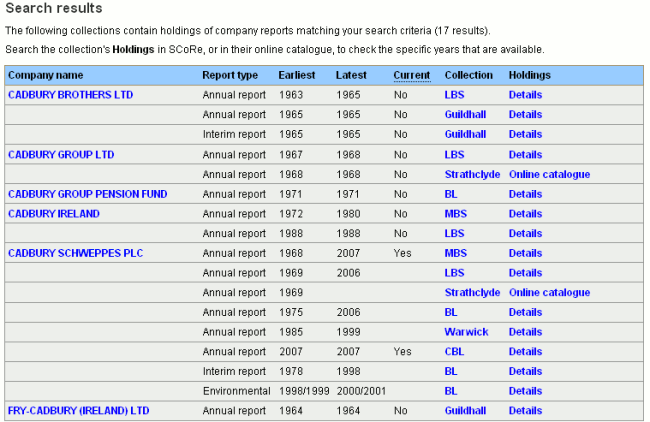Open Details for Cadbury Schweppes MBS holdings
The width and height of the screenshot is (650, 422).
click(x=525, y=253)
